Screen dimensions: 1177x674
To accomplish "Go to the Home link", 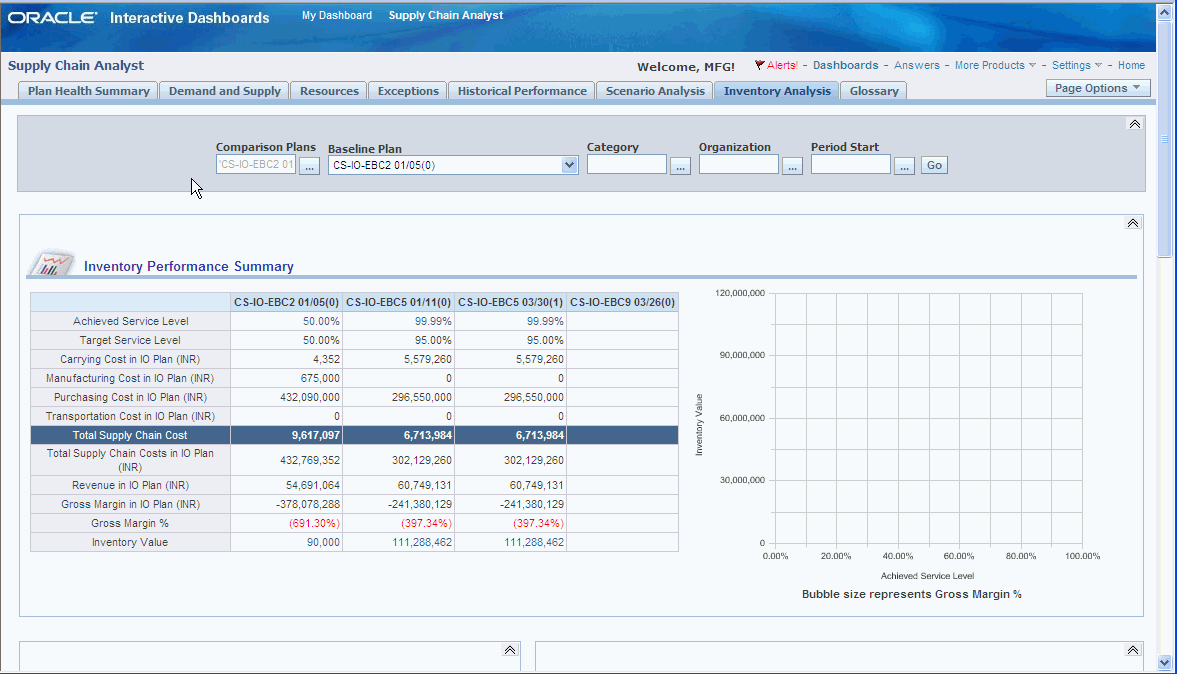I will click(1131, 65).
